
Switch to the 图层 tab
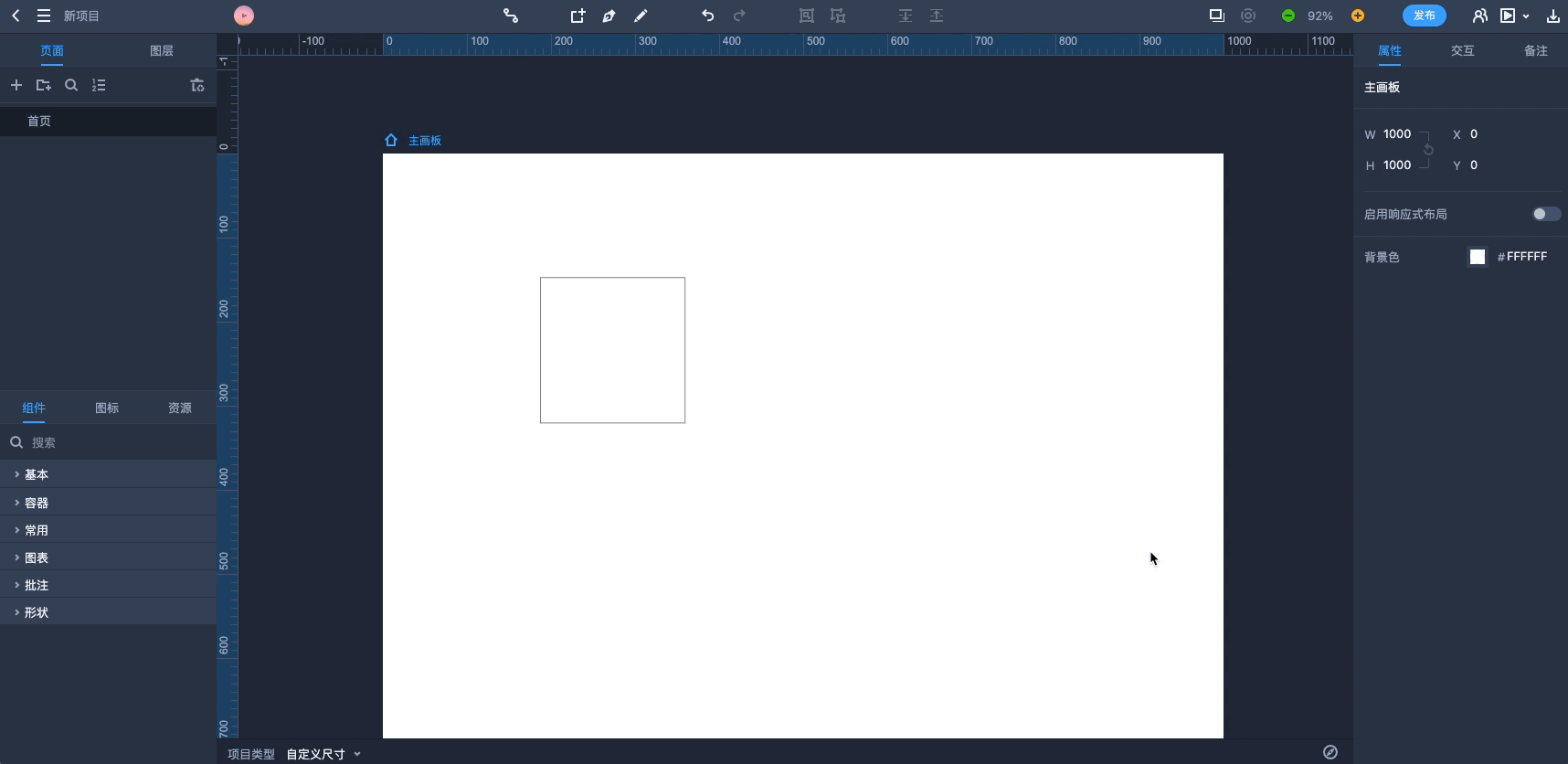162,50
